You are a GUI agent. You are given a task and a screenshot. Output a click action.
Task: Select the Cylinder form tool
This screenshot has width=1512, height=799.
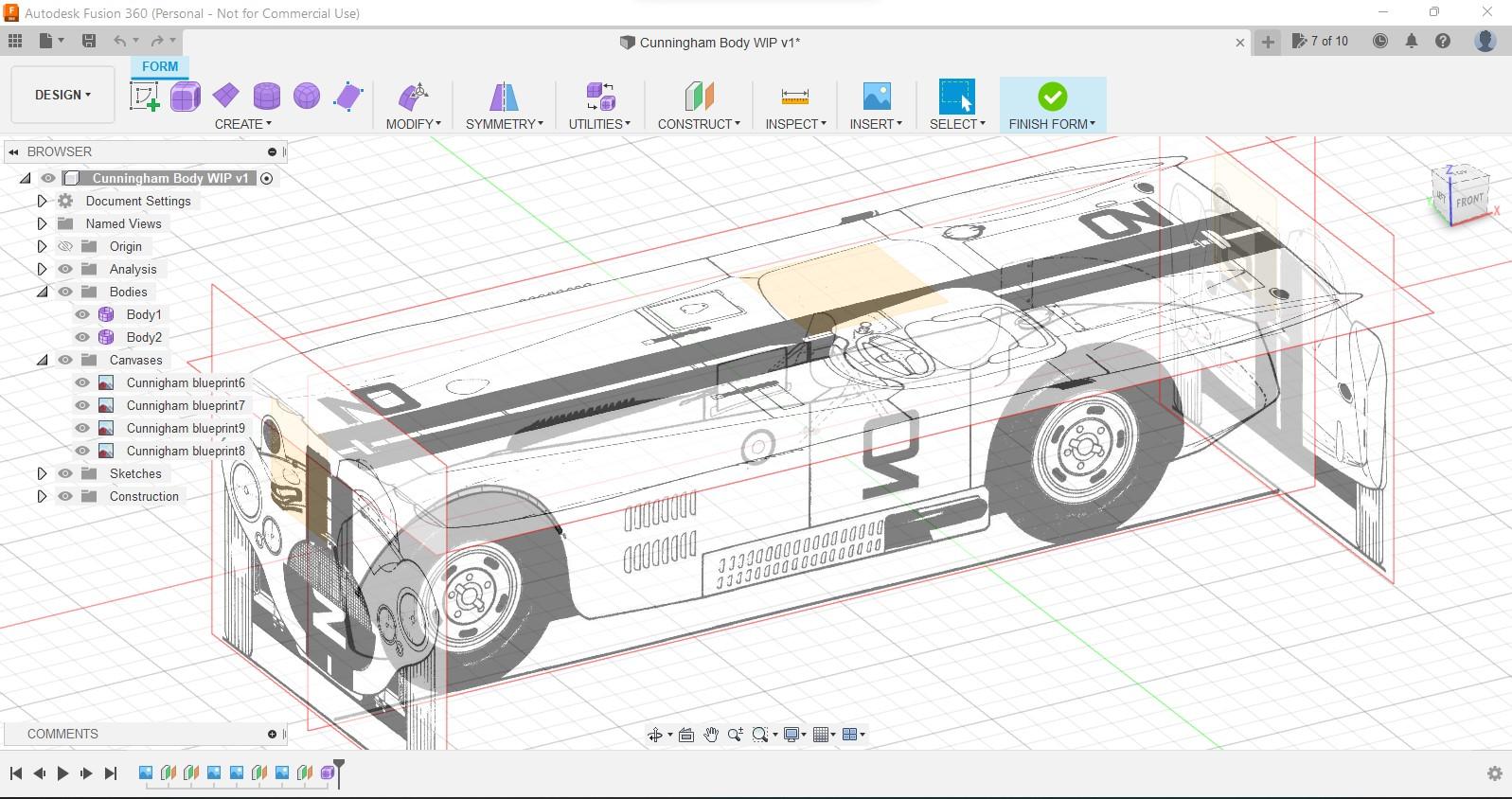[267, 96]
